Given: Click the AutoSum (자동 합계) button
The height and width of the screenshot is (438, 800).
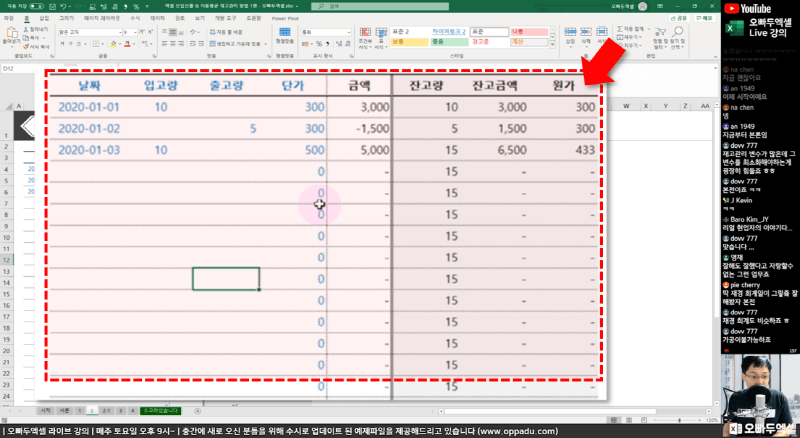Looking at the screenshot, I should [x=630, y=29].
